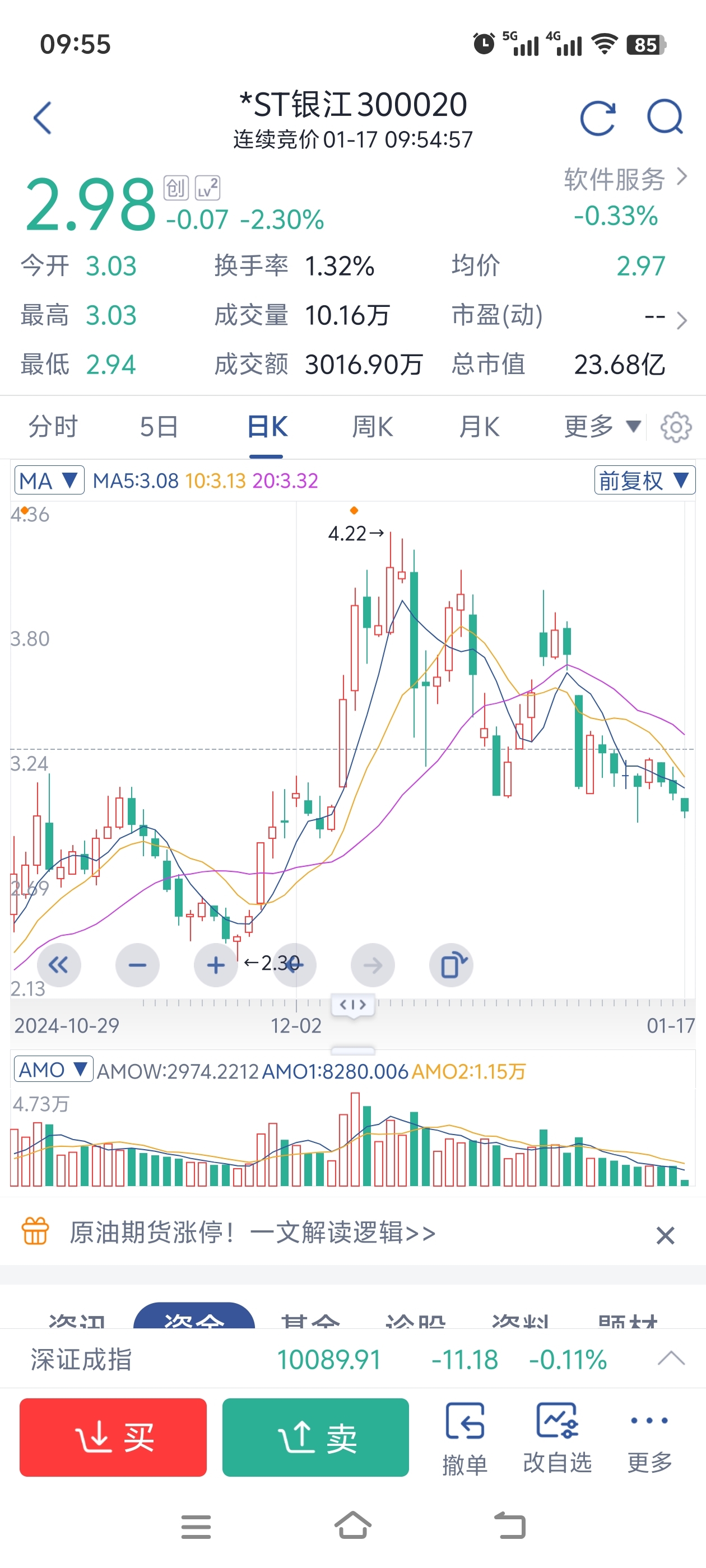
Task: Tap Android system back button
Action: (509, 1526)
